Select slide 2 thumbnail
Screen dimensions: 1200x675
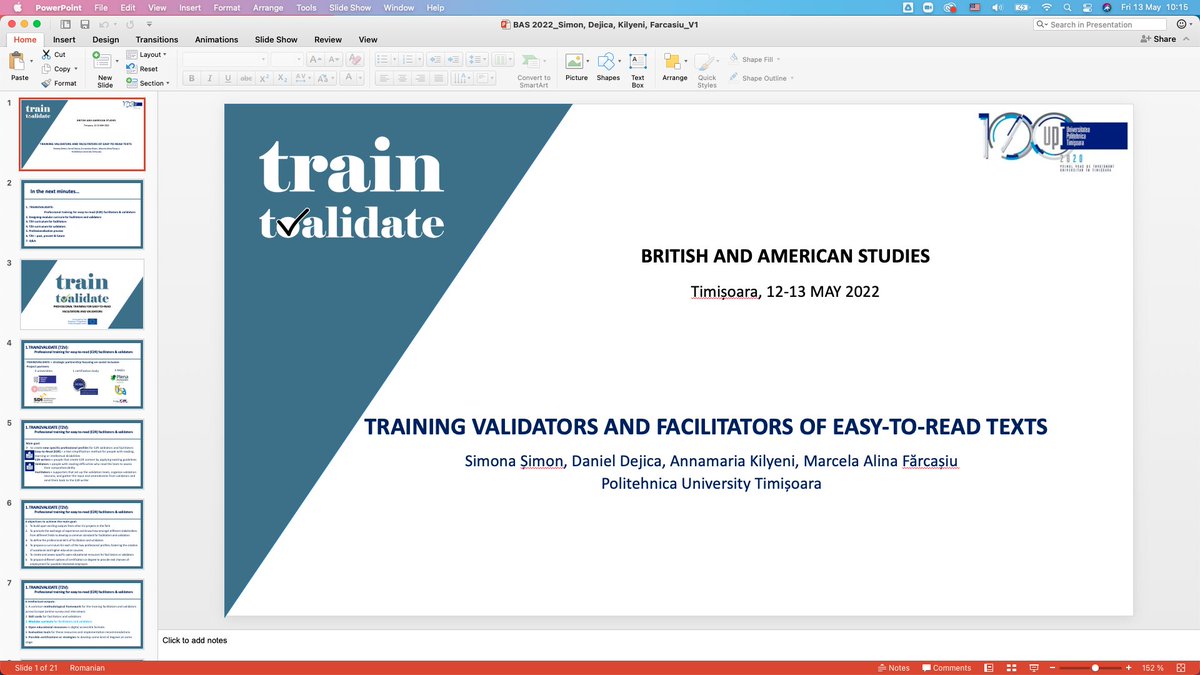(x=82, y=215)
